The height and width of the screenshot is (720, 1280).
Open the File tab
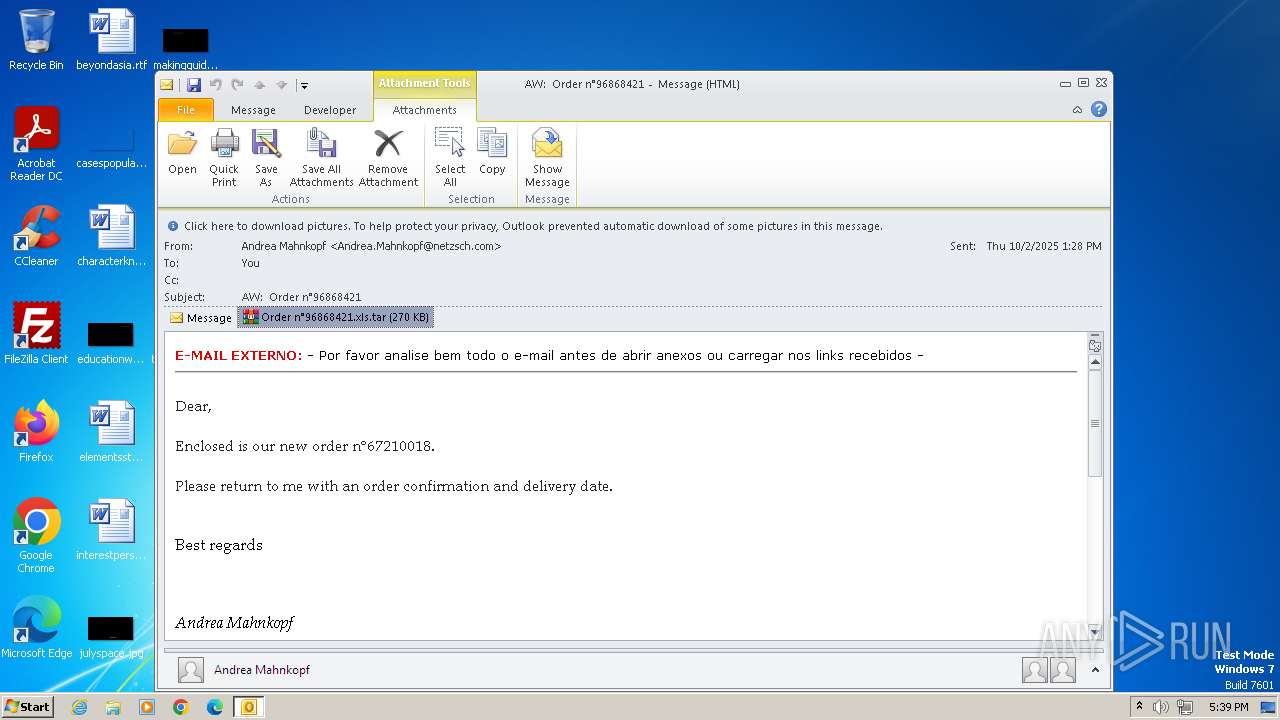pyautogui.click(x=186, y=110)
